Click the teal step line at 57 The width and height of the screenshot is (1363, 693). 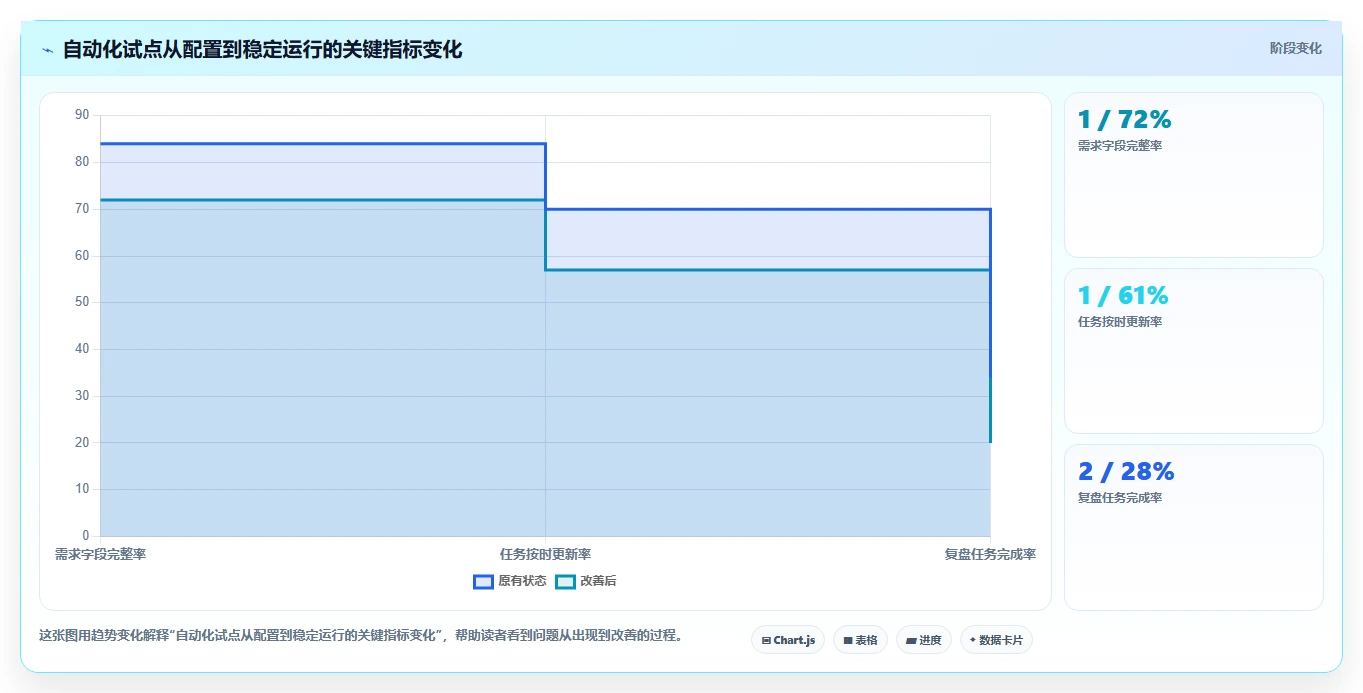coord(768,270)
